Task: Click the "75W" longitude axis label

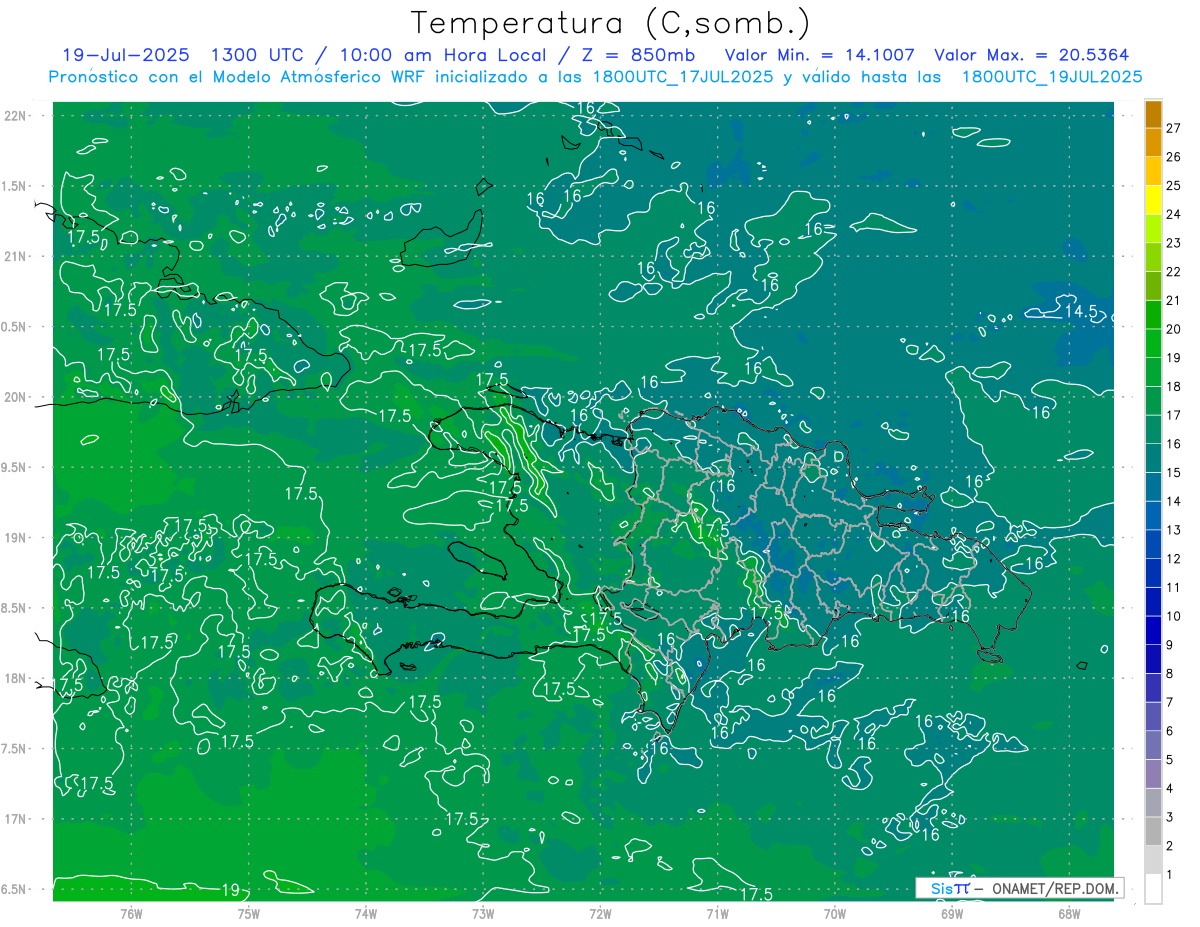Action: click(249, 914)
